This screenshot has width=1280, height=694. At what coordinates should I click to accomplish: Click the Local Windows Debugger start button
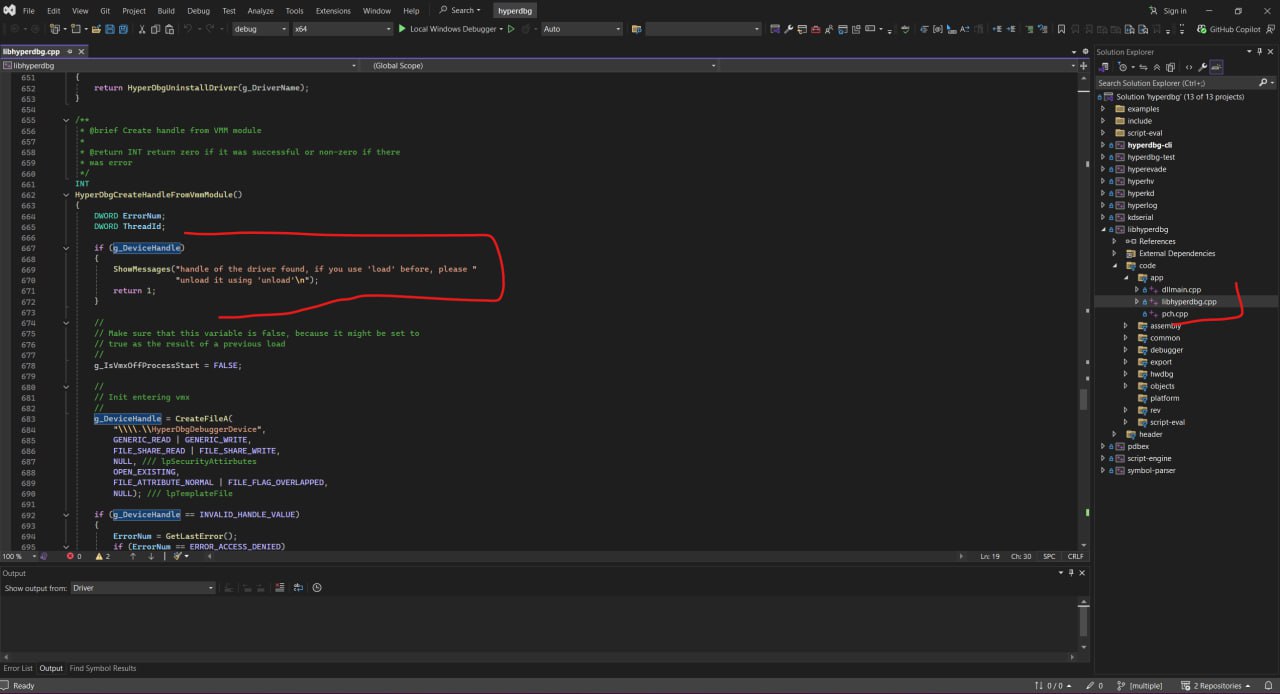[x=446, y=29]
